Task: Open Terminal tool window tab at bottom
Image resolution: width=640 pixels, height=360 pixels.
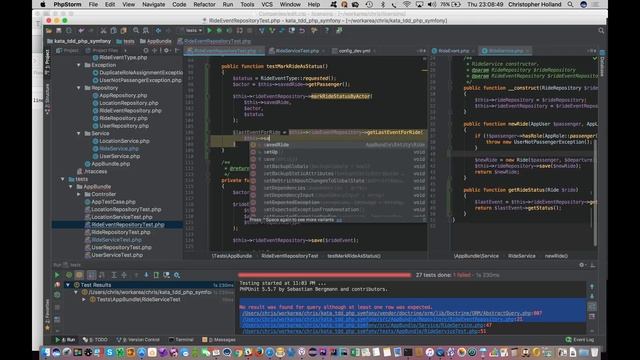Action: pyautogui.click(x=181, y=340)
